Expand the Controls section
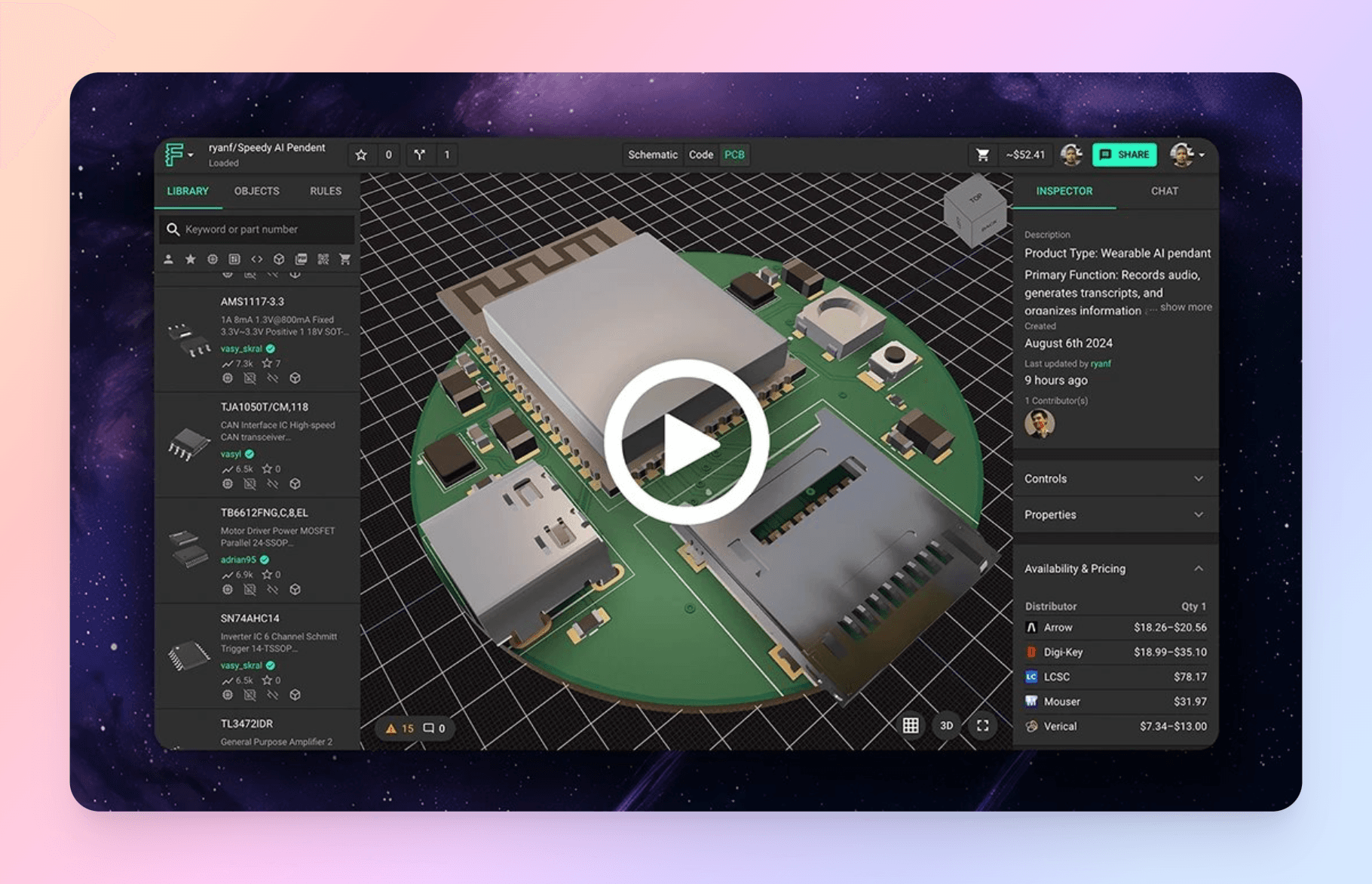Screen dimensions: 1372x884 [x=1115, y=479]
